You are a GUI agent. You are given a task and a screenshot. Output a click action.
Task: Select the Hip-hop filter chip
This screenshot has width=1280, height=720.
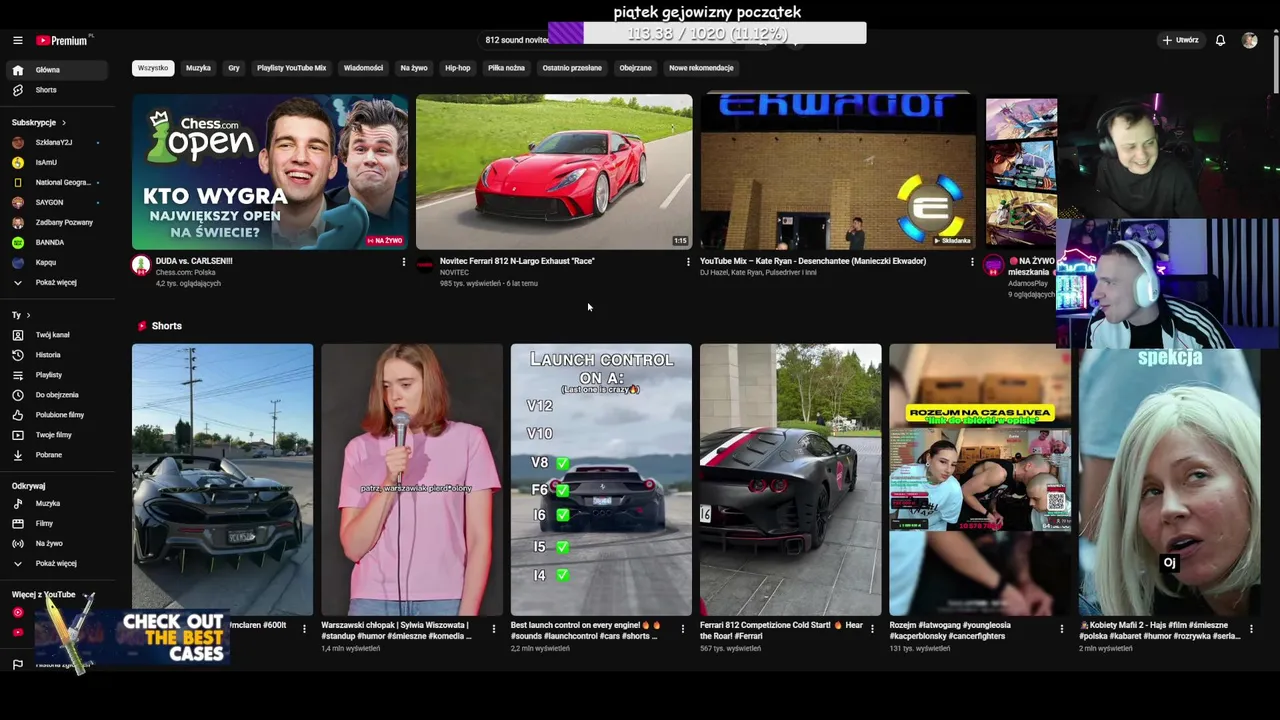click(x=457, y=68)
